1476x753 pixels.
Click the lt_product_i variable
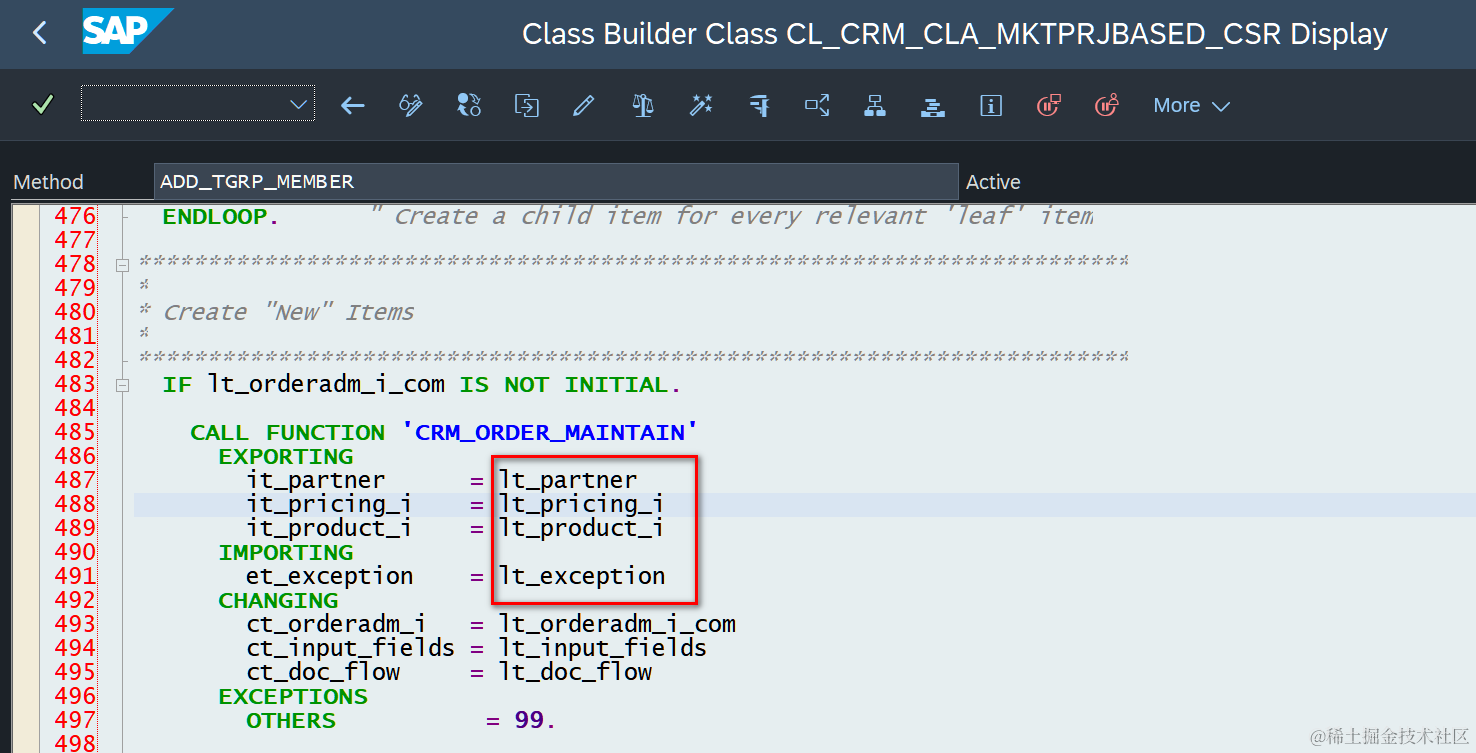pyautogui.click(x=581, y=529)
